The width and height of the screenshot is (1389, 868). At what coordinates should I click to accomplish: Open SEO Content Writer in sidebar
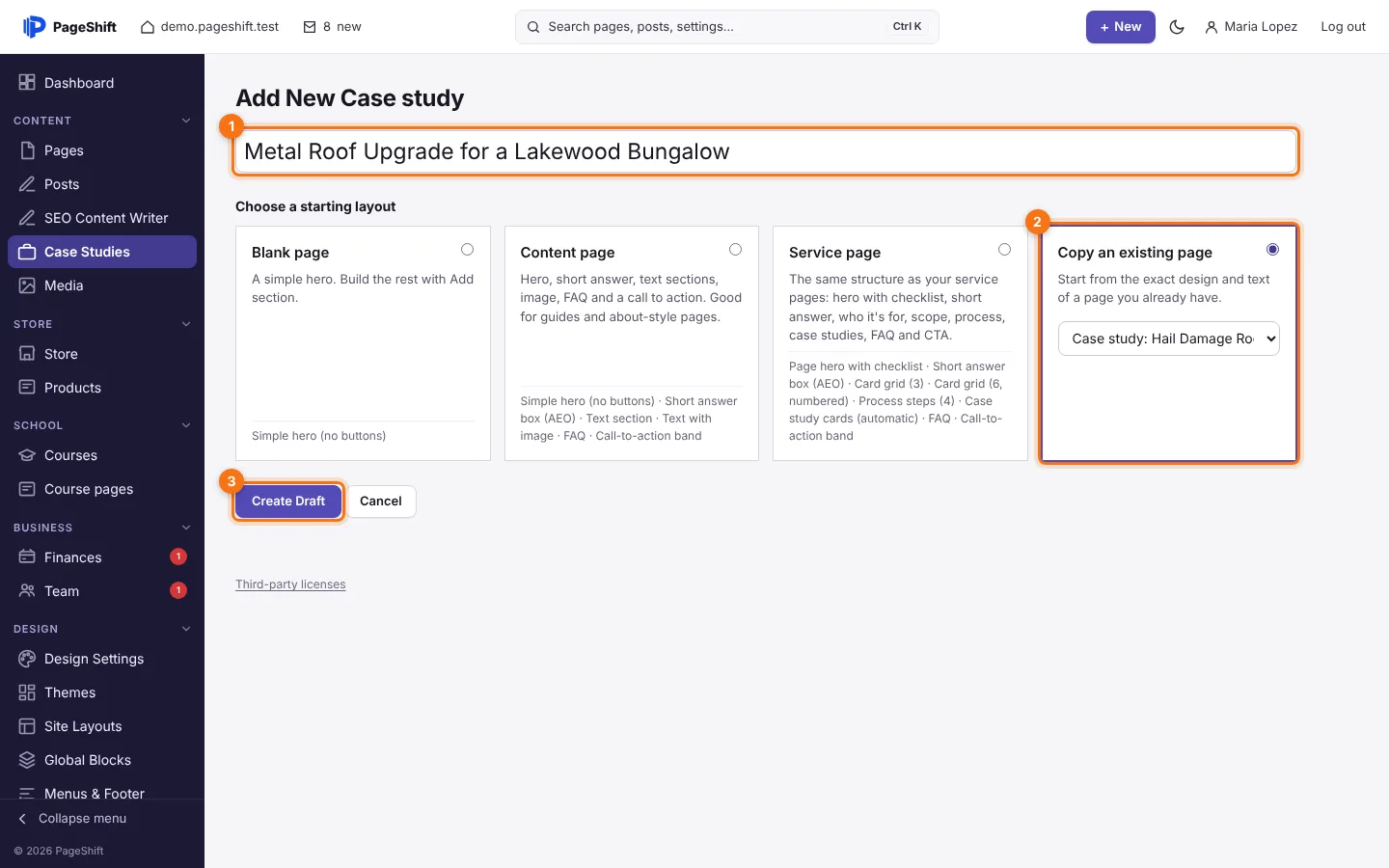(102, 218)
